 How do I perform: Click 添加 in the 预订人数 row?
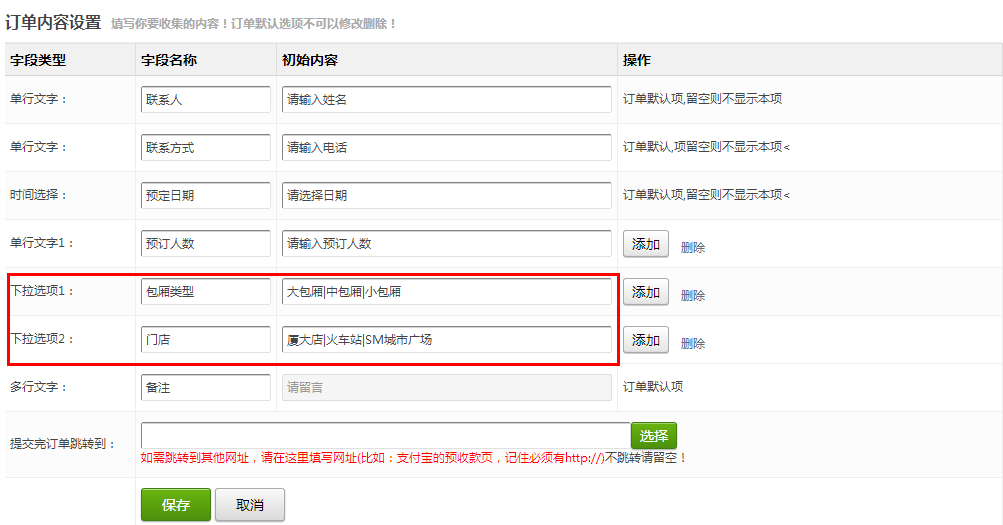click(x=645, y=244)
